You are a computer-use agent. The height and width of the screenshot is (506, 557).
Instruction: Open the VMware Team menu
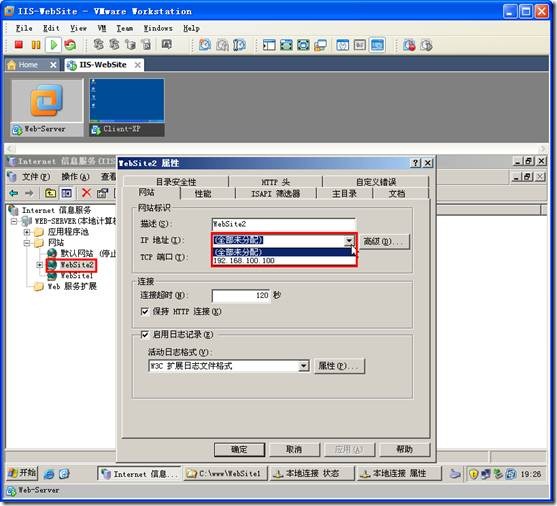(x=125, y=28)
